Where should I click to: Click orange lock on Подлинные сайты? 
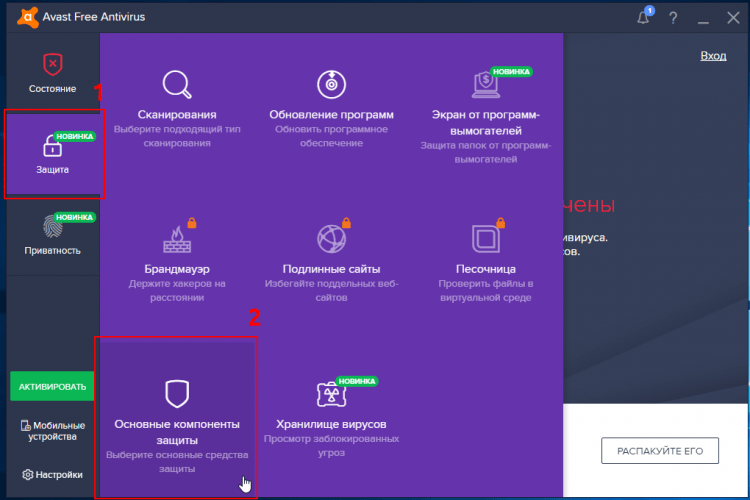(x=346, y=222)
